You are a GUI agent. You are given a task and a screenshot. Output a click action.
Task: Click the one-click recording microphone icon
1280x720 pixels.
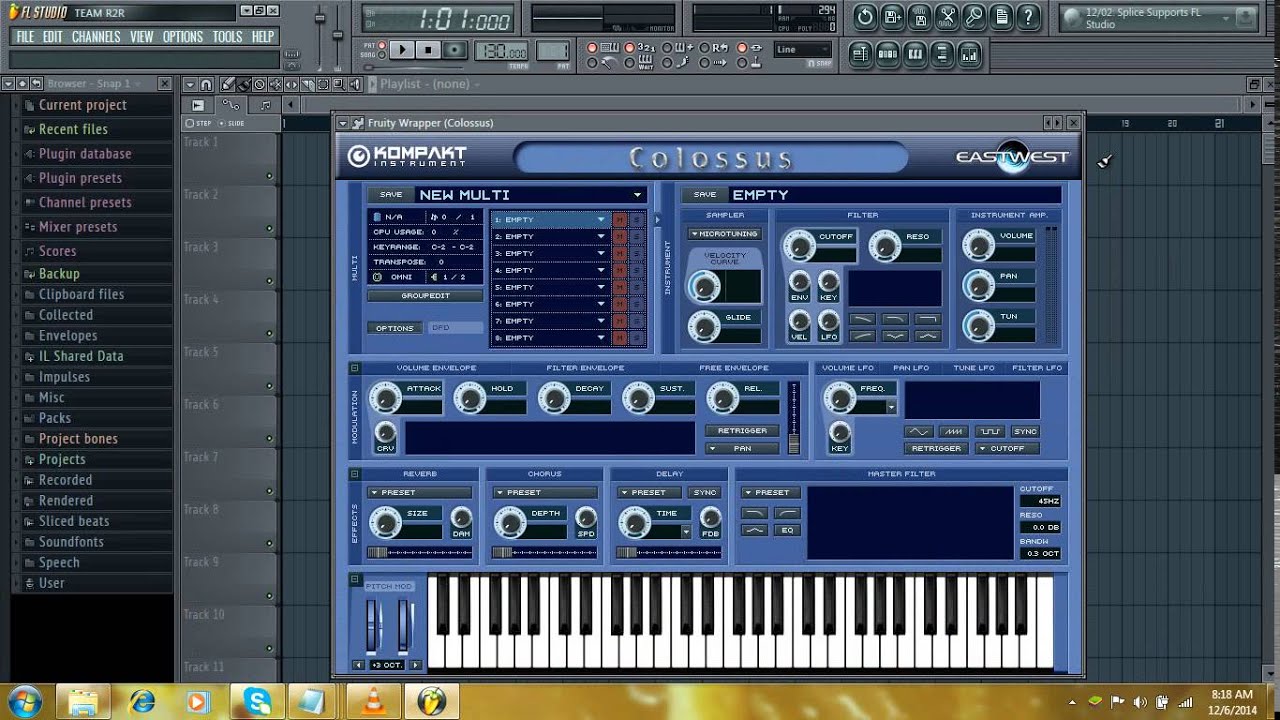(974, 16)
